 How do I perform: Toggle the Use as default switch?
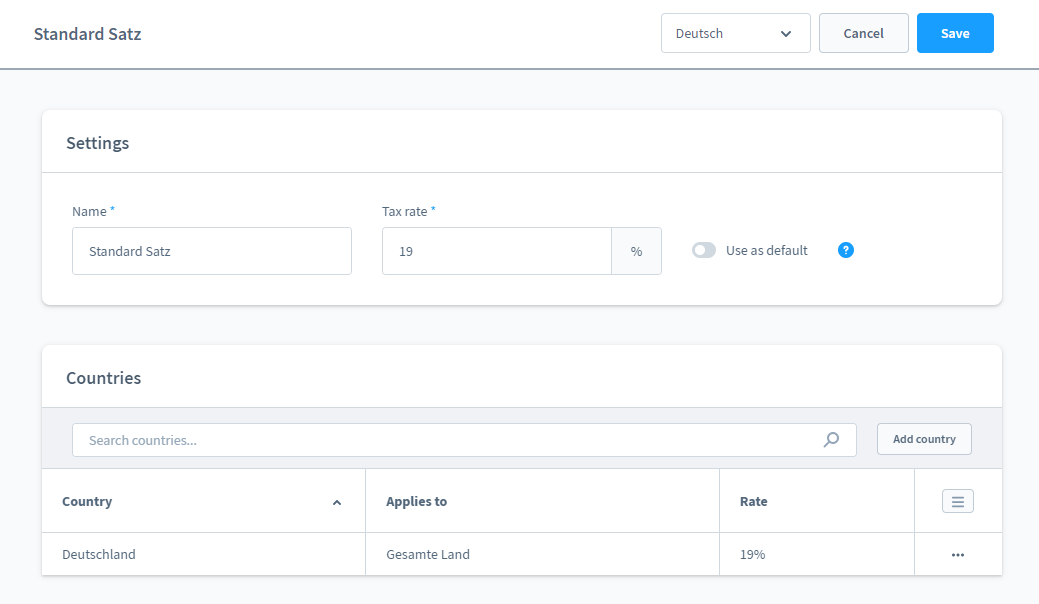tap(704, 251)
